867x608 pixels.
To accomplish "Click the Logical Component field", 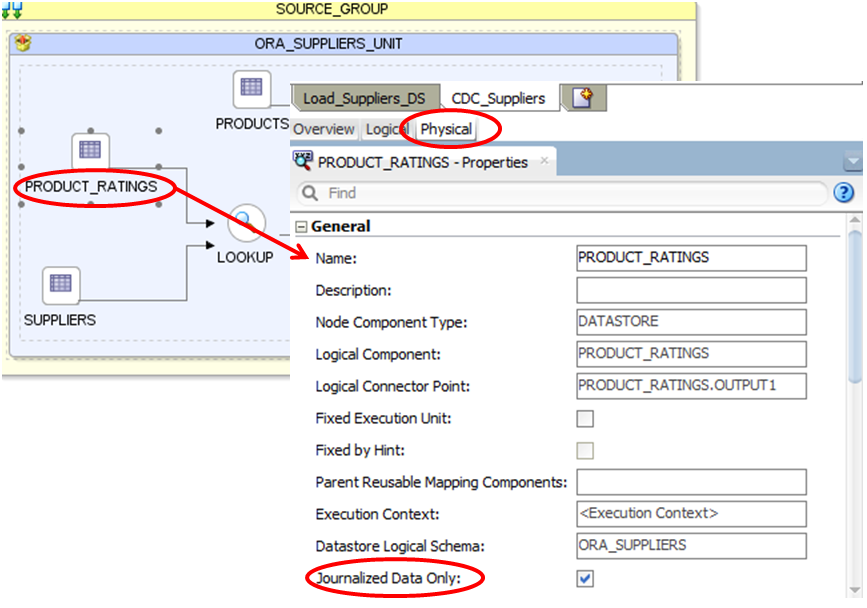I will [691, 354].
